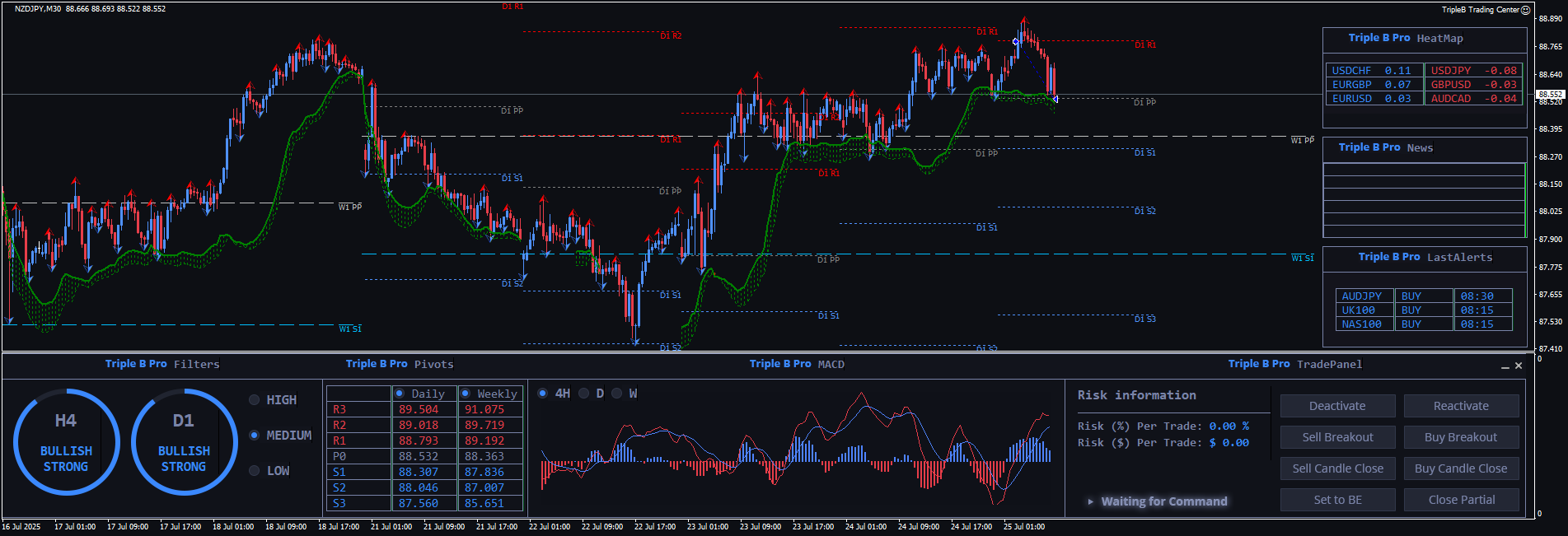Image resolution: width=1568 pixels, height=536 pixels.
Task: Select the HIGH filter radio button
Action: [x=255, y=400]
